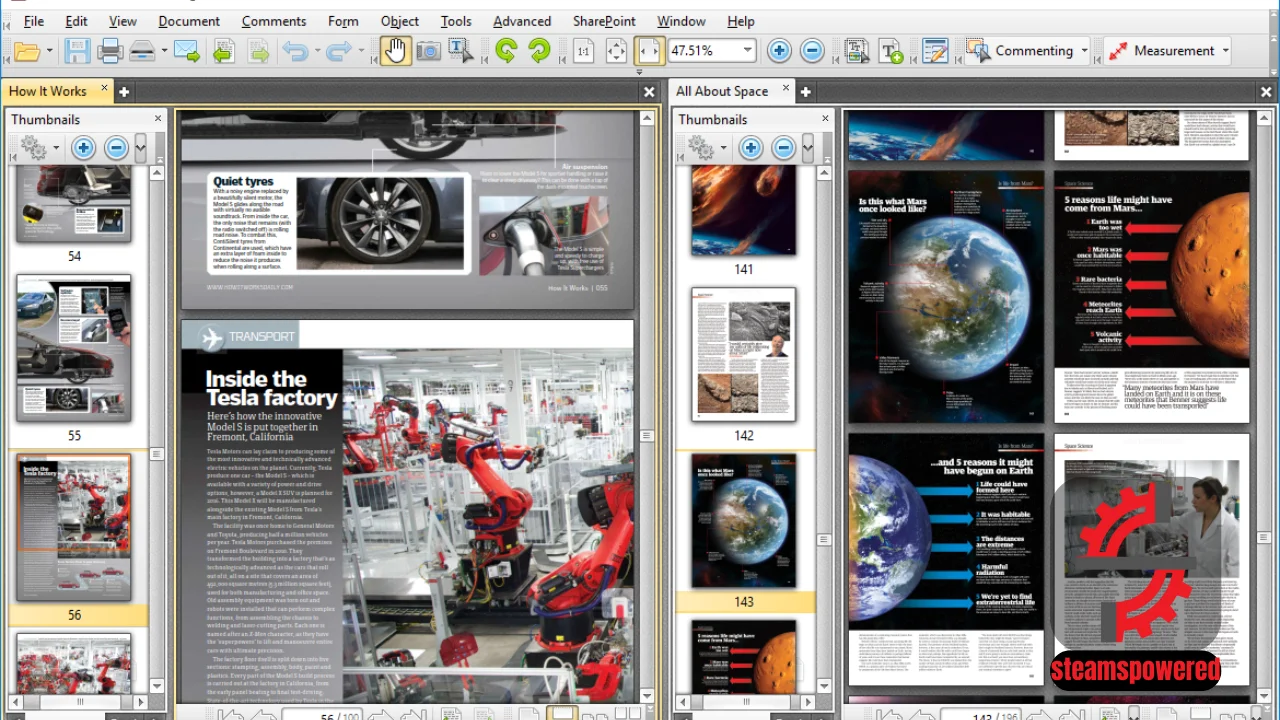Viewport: 1280px width, 720px height.
Task: Close the All About Space tab
Action: coord(785,89)
